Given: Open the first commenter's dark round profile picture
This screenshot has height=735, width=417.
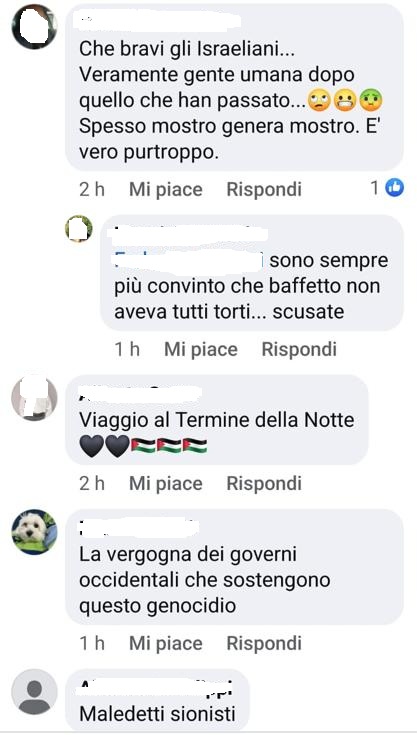Looking at the screenshot, I should click(34, 27).
